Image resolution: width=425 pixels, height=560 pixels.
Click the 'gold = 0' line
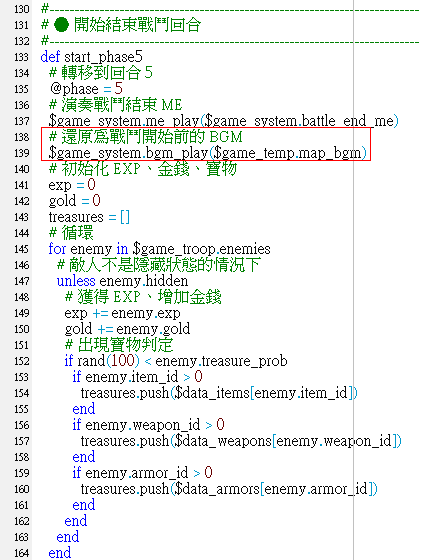pyautogui.click(x=75, y=201)
